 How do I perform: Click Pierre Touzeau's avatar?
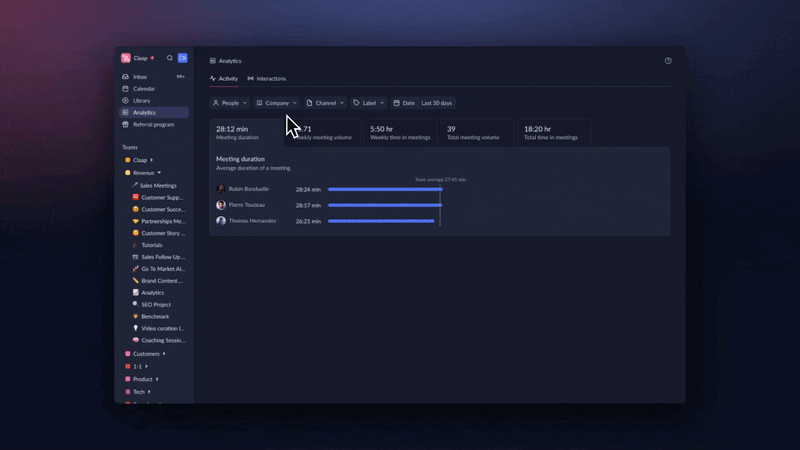[221, 205]
